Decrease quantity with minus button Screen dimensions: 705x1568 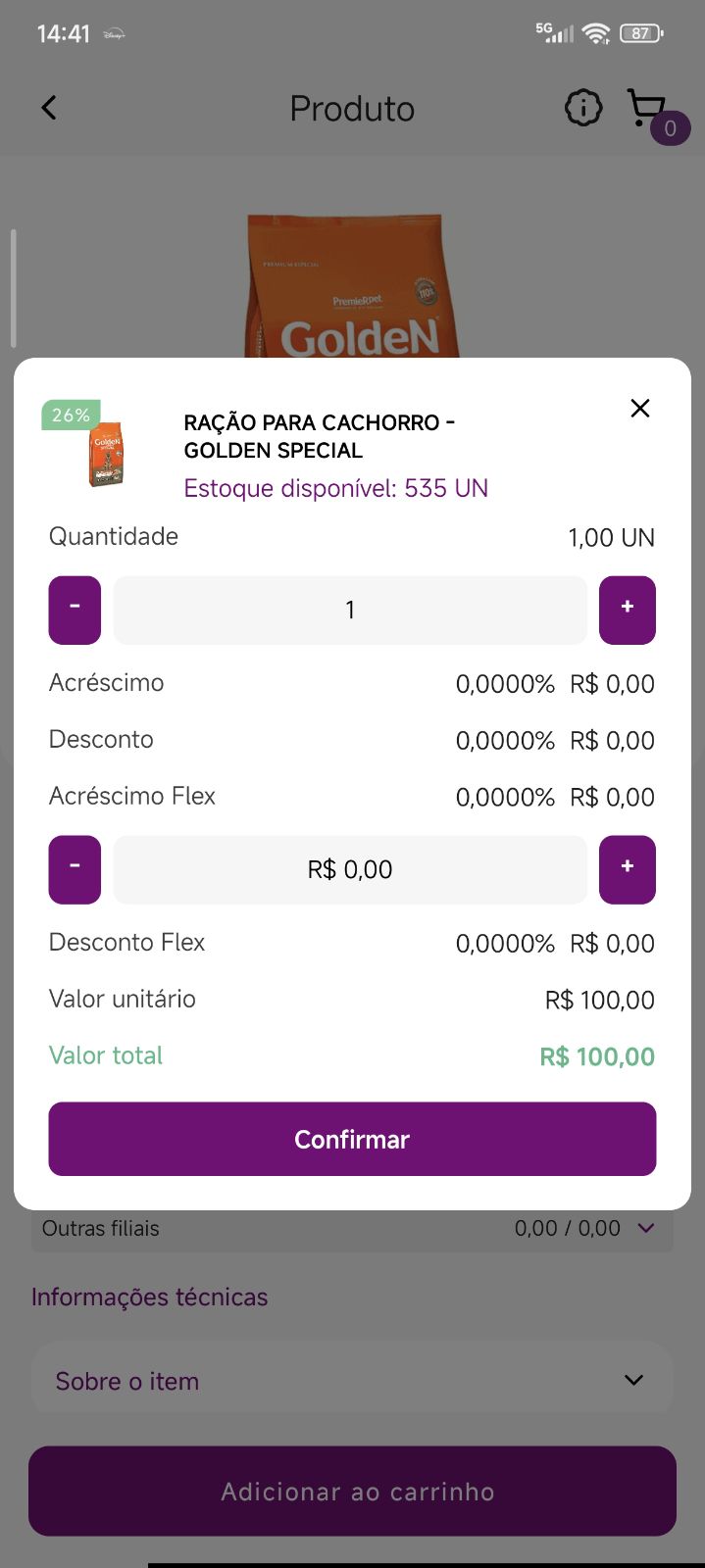coord(75,610)
